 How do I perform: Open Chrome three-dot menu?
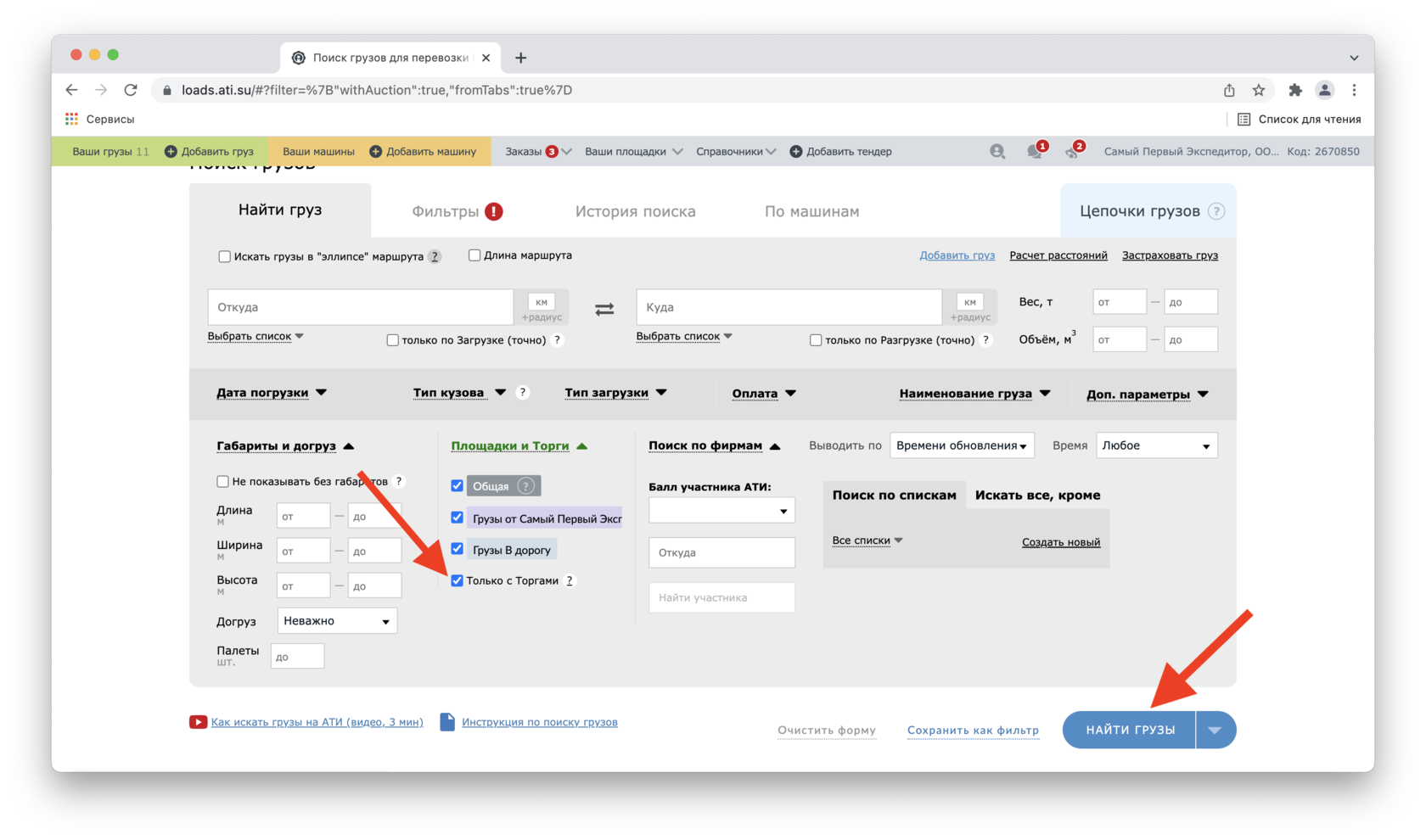pyautogui.click(x=1355, y=90)
